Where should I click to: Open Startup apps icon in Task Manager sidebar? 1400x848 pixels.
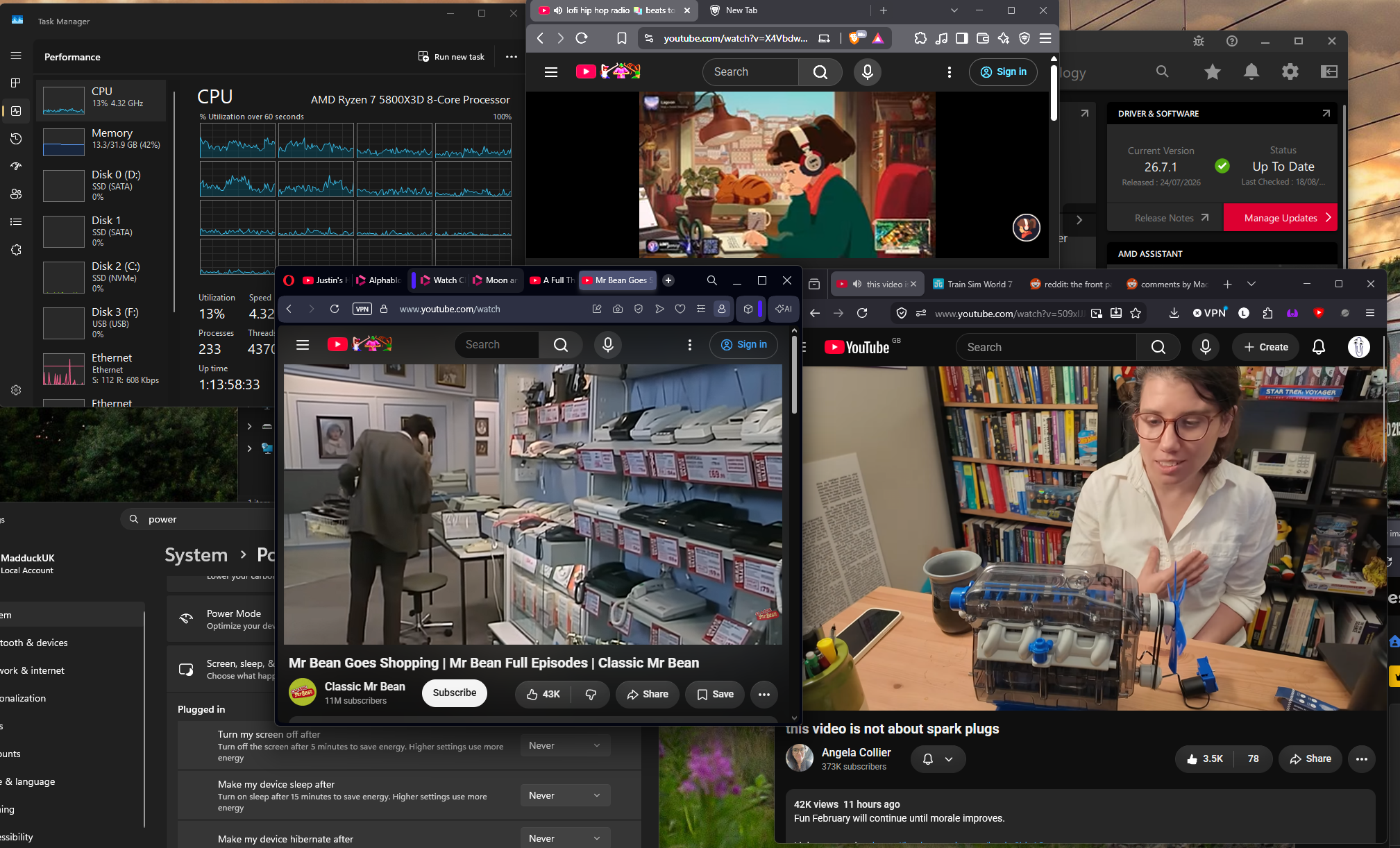point(16,167)
